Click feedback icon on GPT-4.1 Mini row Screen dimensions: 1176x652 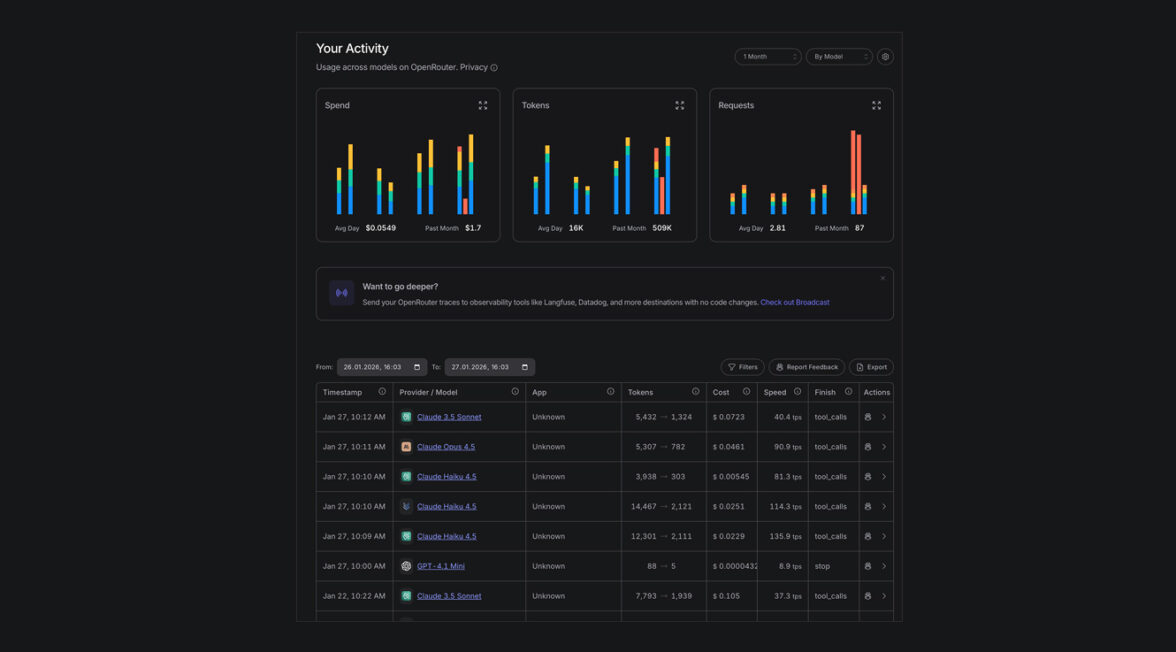868,566
